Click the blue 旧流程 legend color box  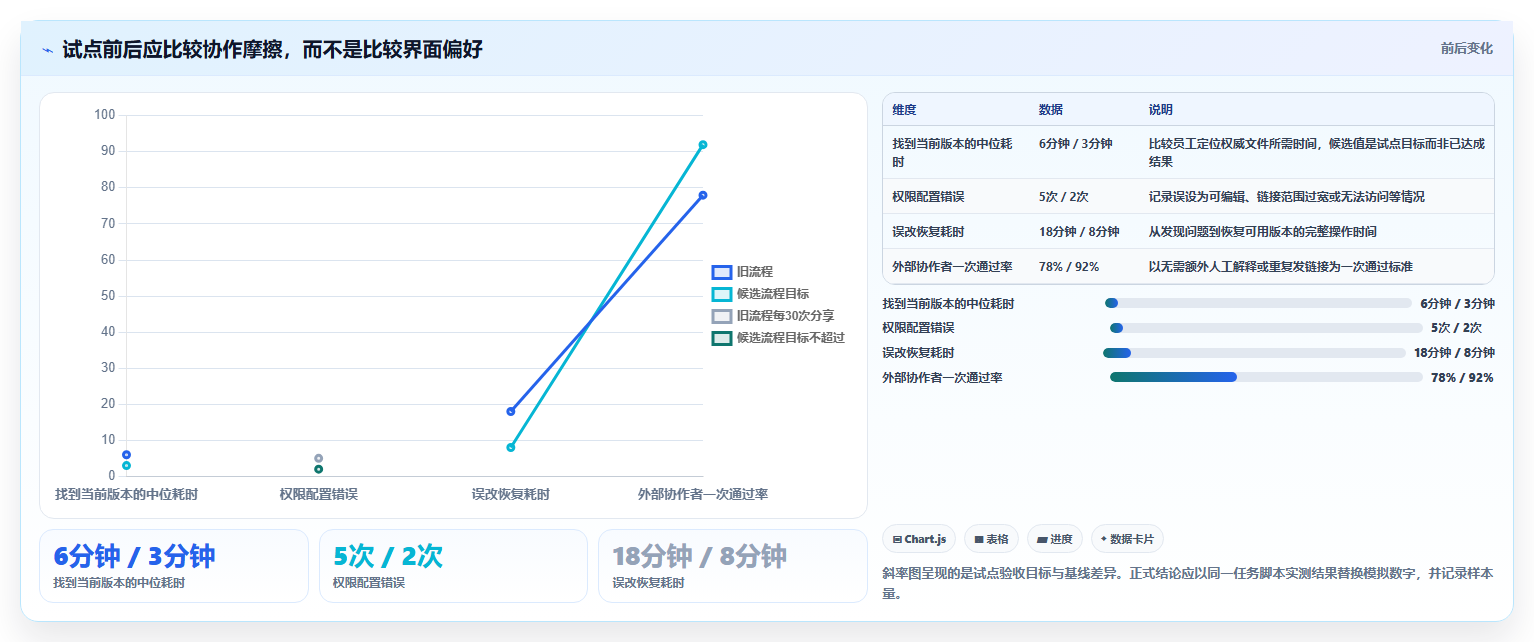722,272
